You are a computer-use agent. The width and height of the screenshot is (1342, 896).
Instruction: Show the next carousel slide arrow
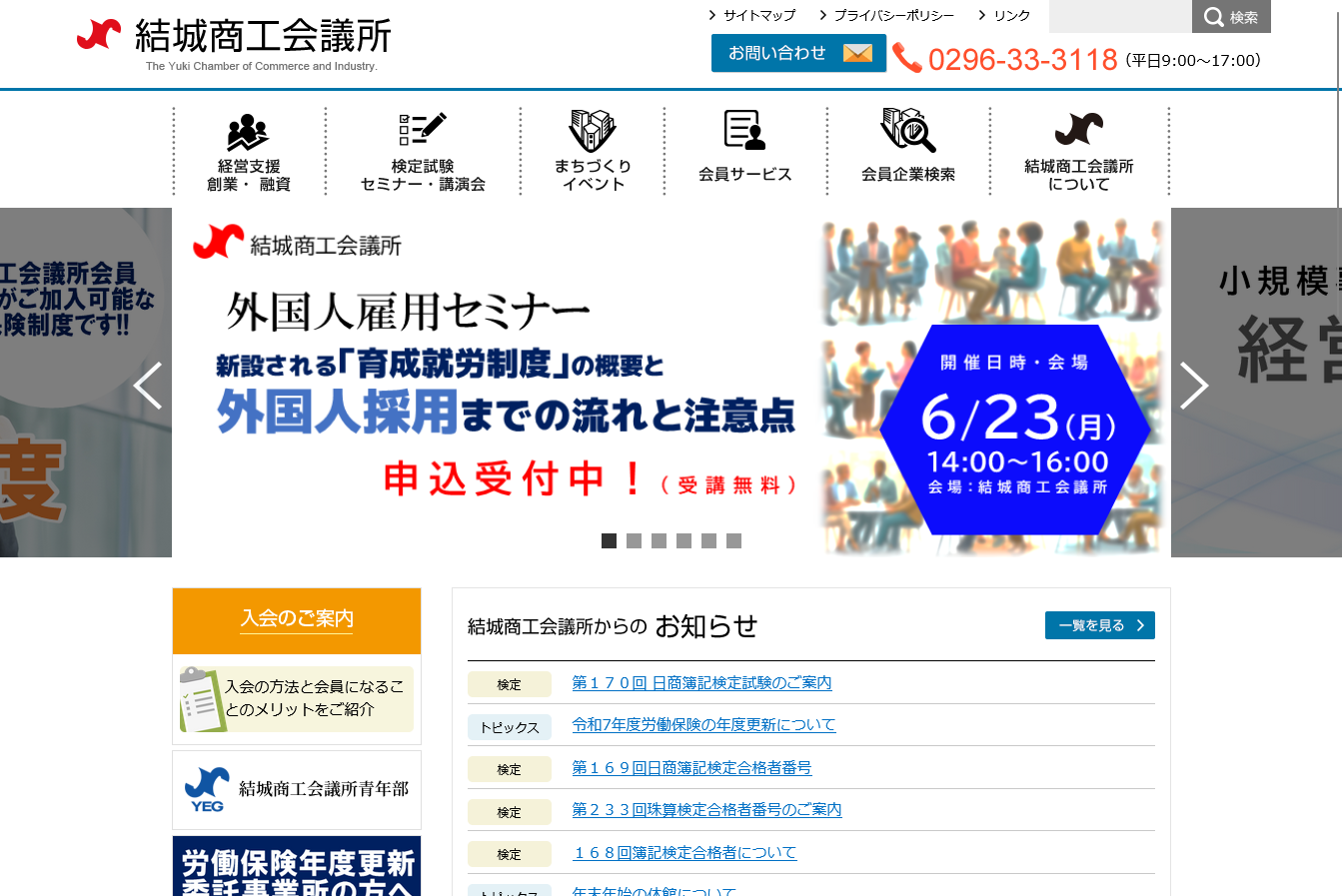coord(1194,386)
